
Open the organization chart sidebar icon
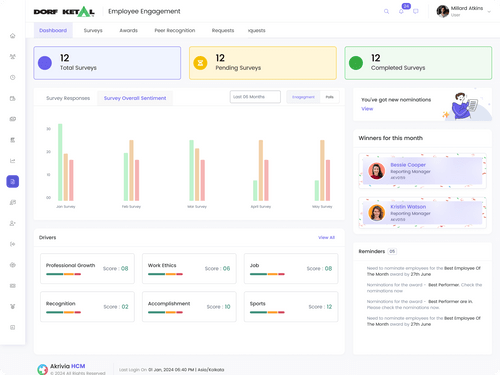point(13,57)
